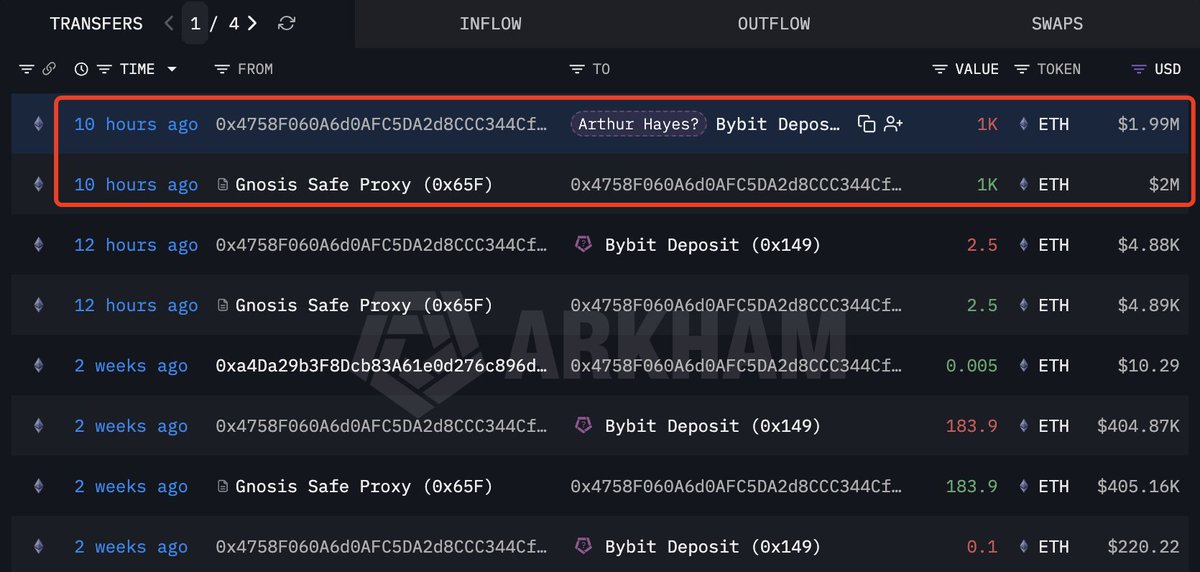The width and height of the screenshot is (1200, 572).
Task: Open Gnosis Safe Proxy in second row
Action: [363, 184]
